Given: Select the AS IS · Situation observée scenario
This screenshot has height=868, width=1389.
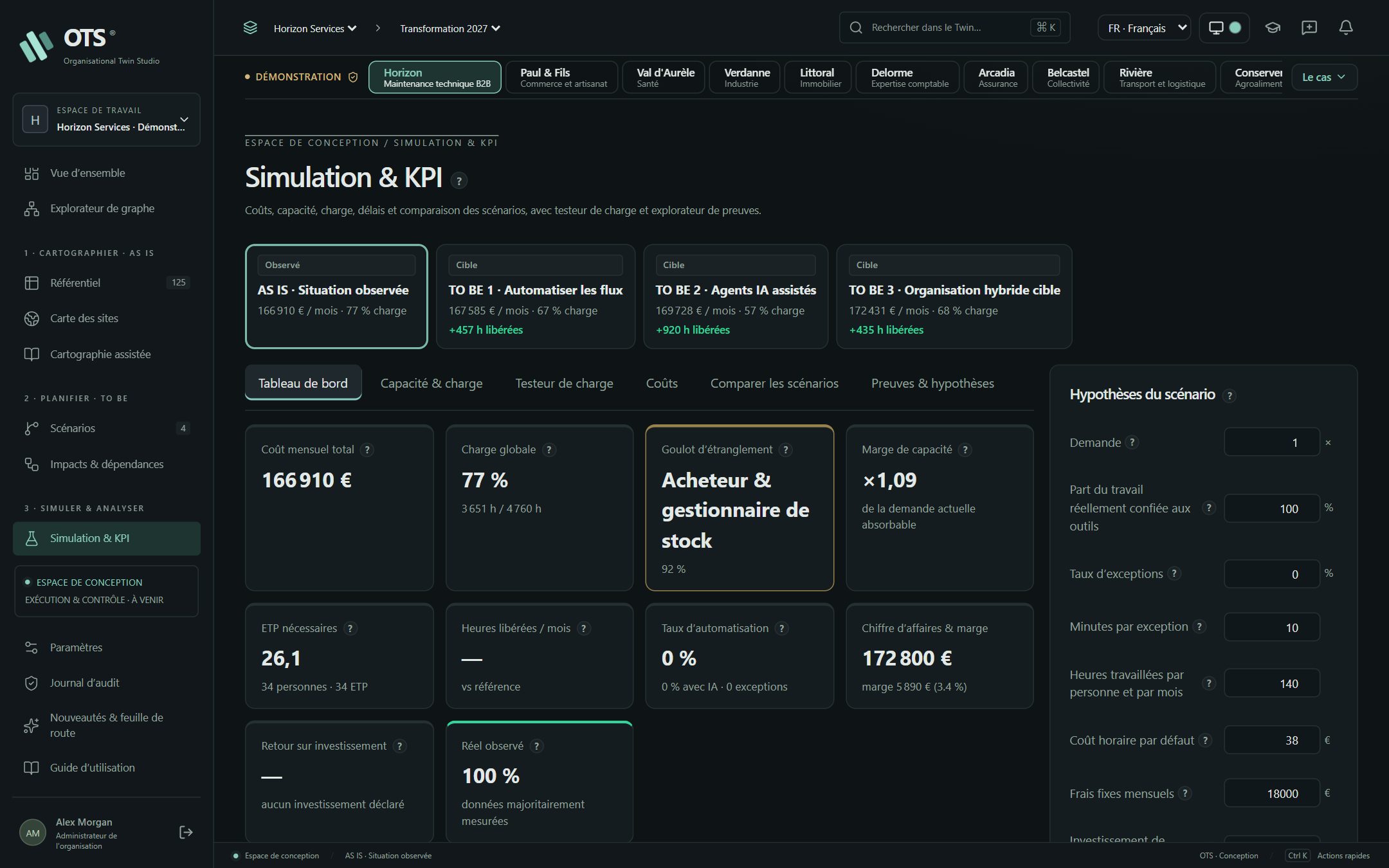Looking at the screenshot, I should [336, 296].
